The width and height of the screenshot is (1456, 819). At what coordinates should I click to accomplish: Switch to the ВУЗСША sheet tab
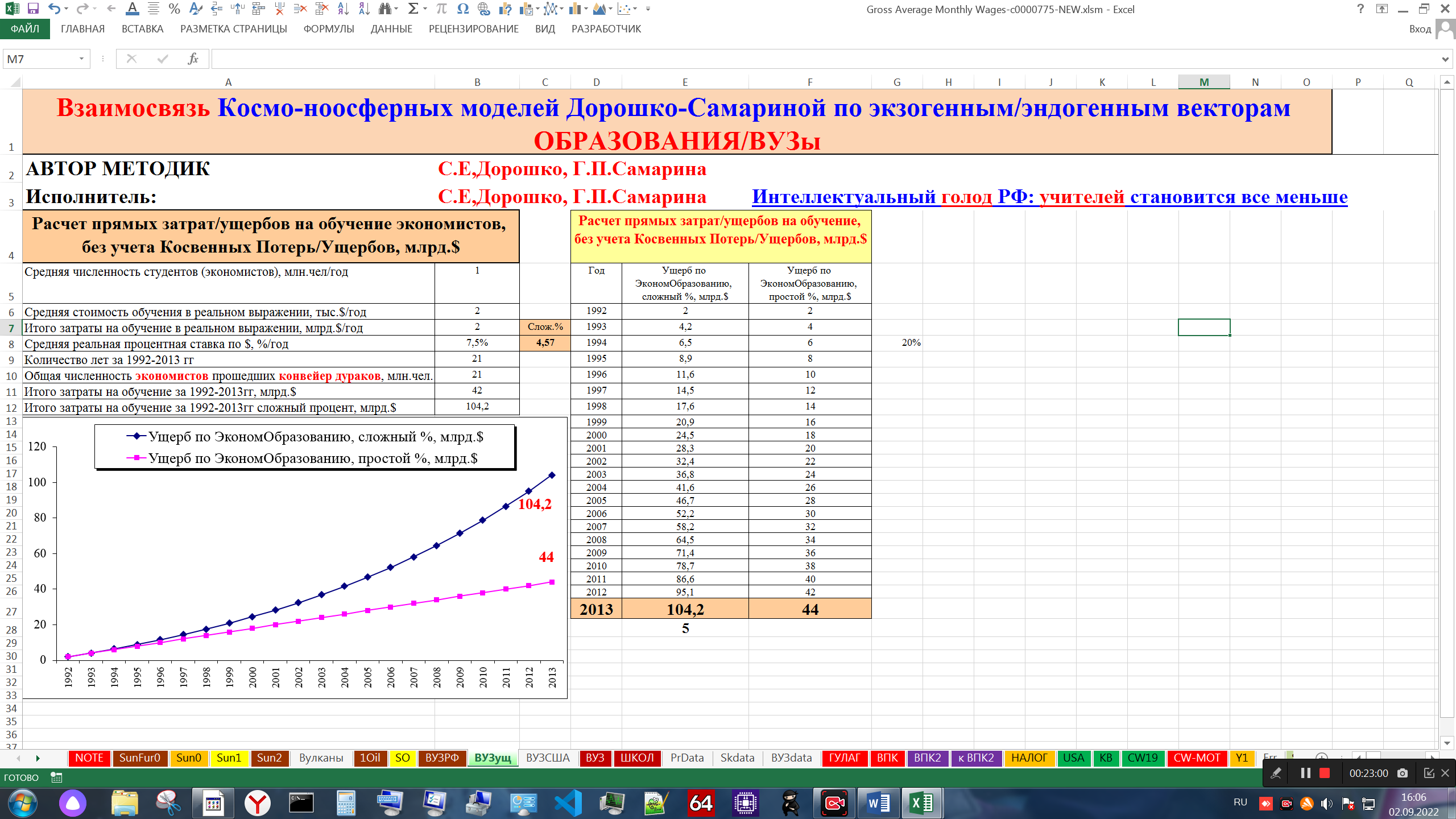point(547,758)
